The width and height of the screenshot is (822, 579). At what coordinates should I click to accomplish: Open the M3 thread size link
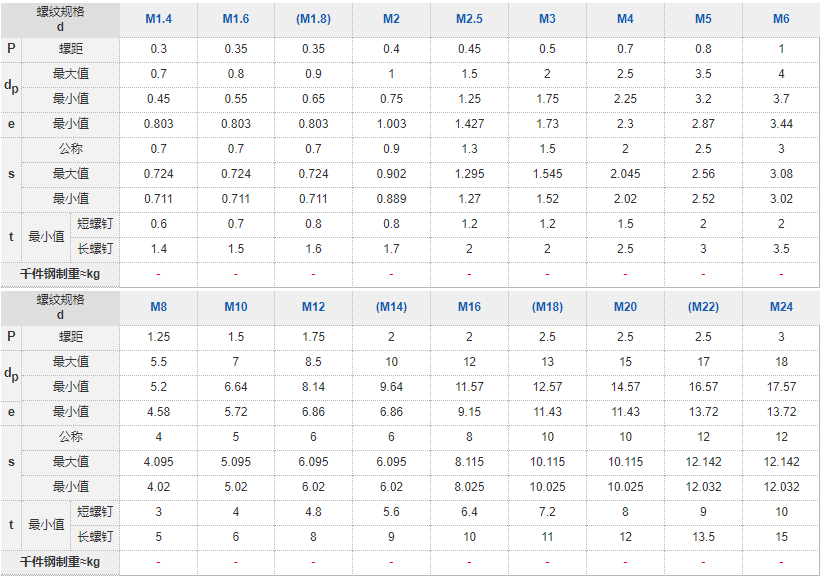[x=547, y=19]
